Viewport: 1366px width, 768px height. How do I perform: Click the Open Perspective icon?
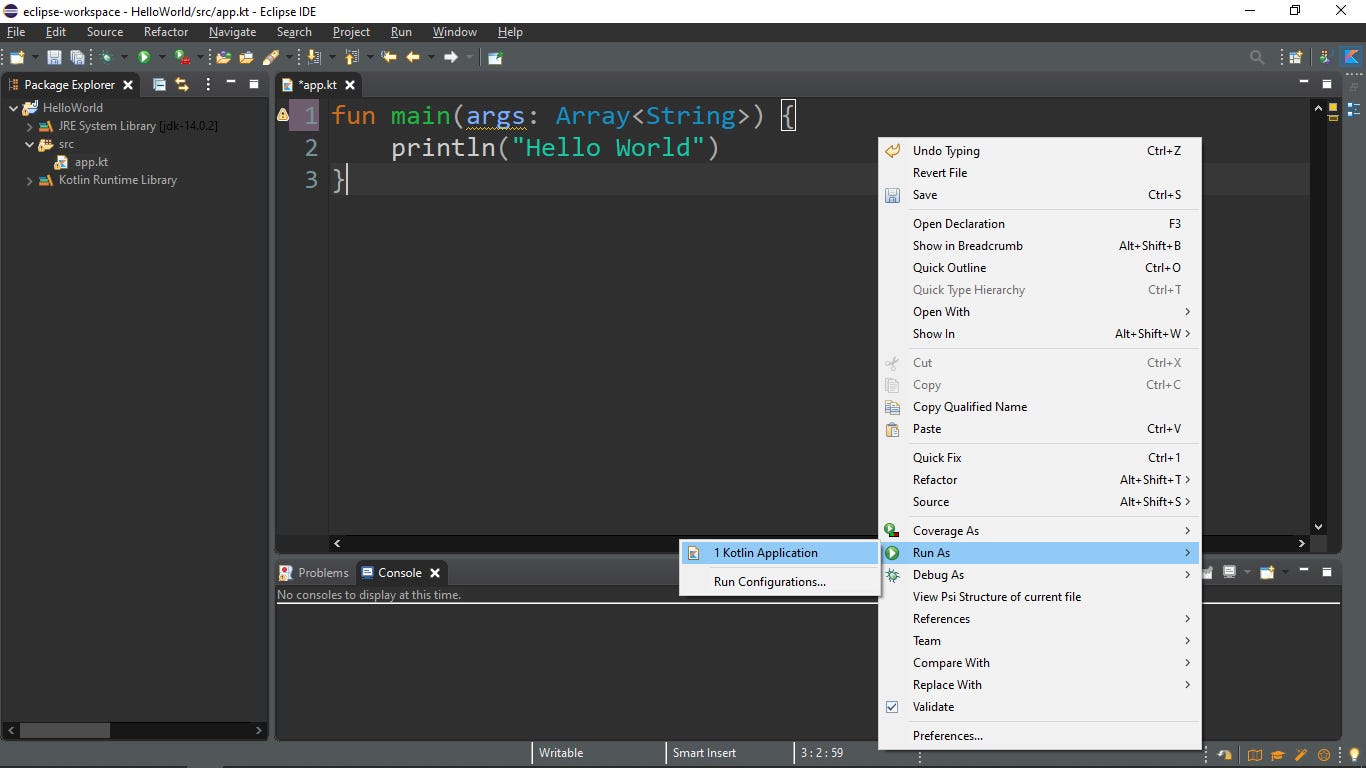pyautogui.click(x=1295, y=57)
